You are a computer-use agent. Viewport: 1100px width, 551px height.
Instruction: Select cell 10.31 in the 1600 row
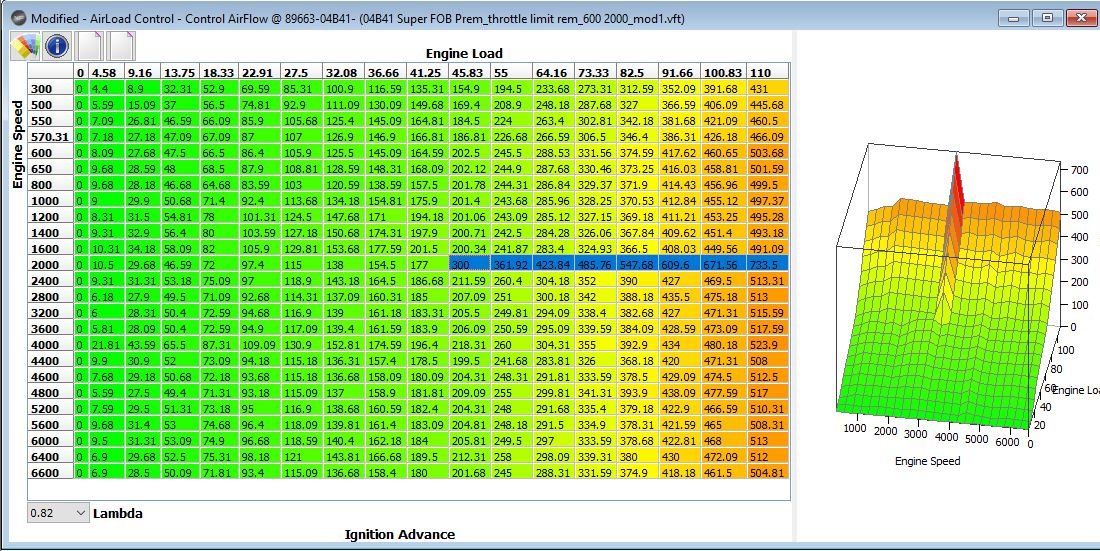pyautogui.click(x=106, y=248)
